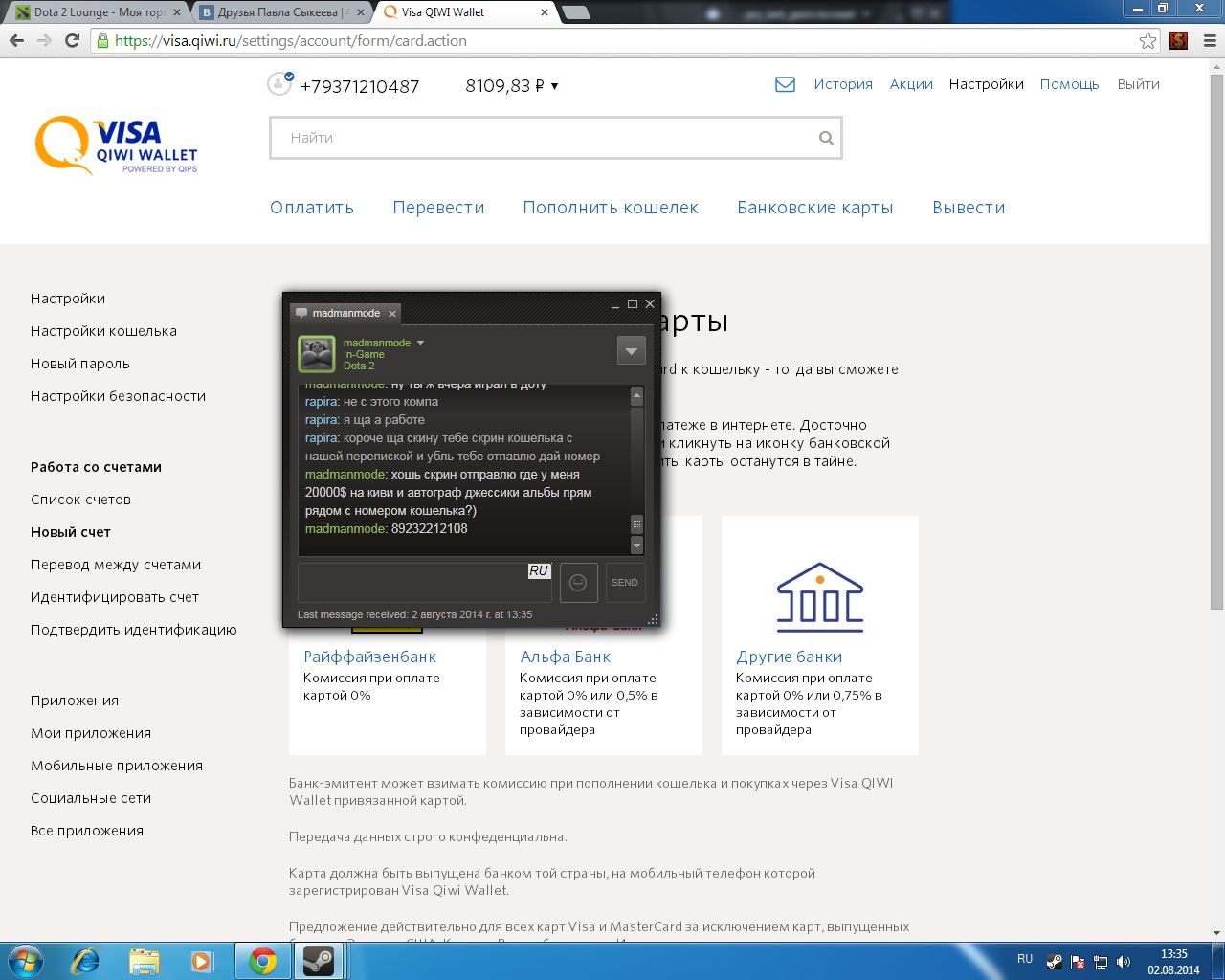Open Банковские карты in the navigation

coord(815,208)
